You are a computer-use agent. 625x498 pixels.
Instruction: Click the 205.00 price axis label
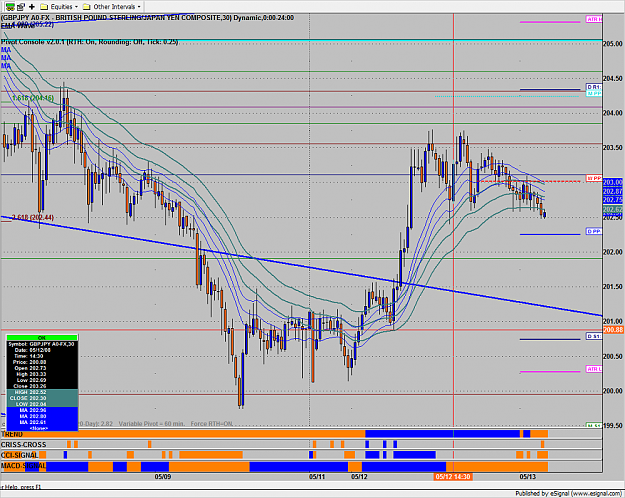[x=613, y=44]
